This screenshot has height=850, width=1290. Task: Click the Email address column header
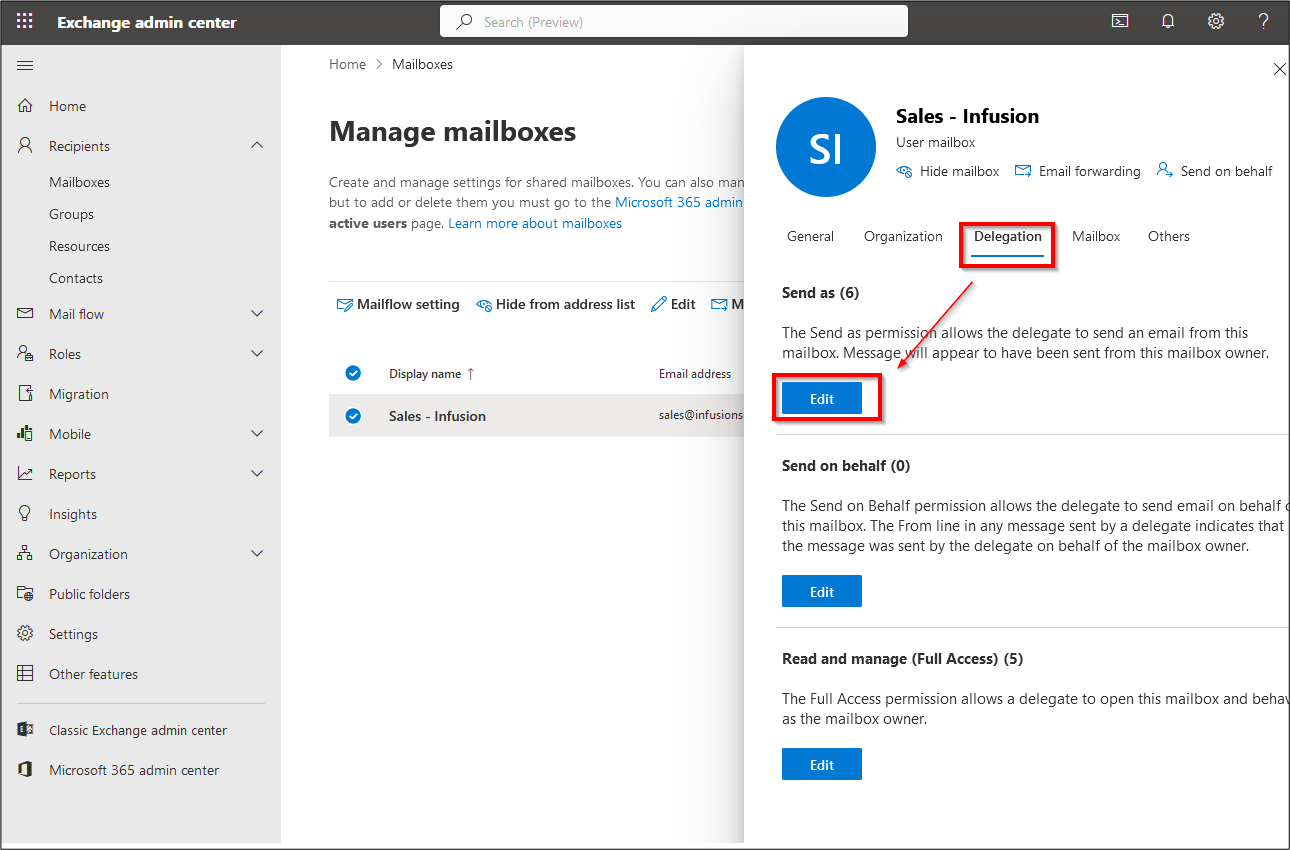(x=695, y=374)
